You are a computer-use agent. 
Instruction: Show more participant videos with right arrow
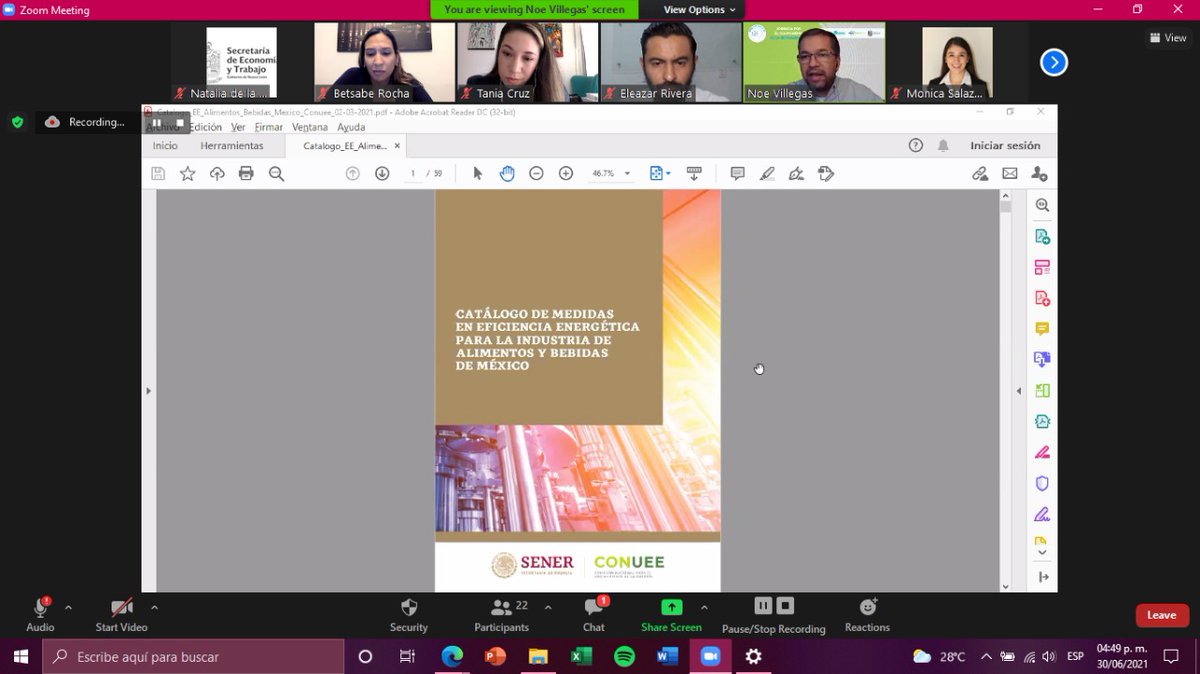point(1053,63)
